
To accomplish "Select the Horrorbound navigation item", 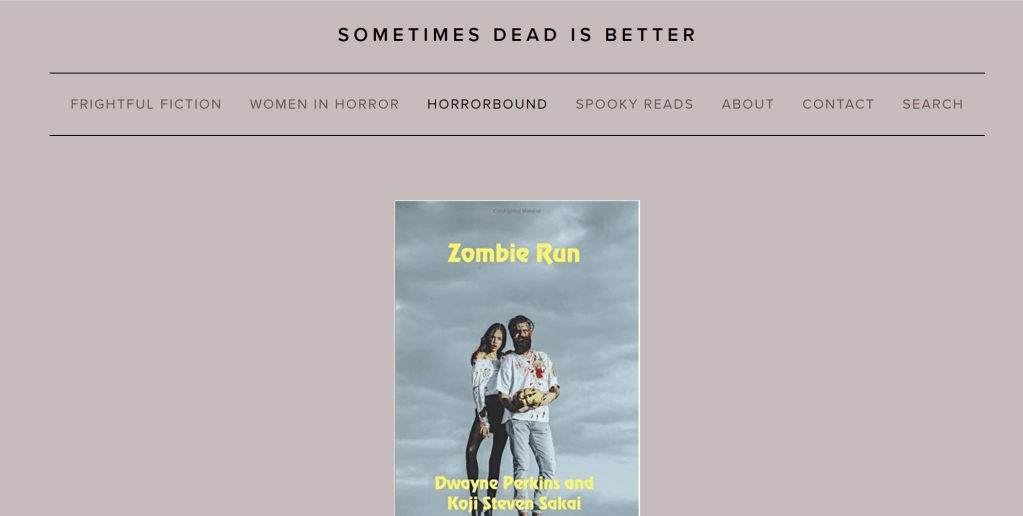I will tap(487, 104).
